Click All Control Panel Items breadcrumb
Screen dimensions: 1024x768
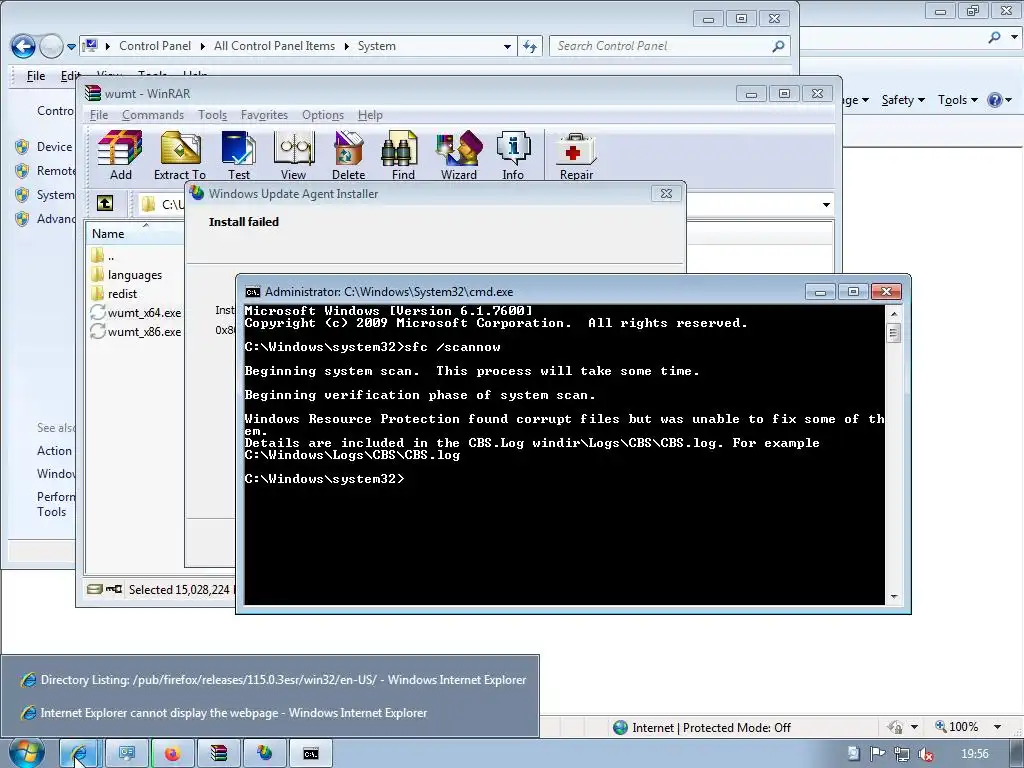pos(274,46)
